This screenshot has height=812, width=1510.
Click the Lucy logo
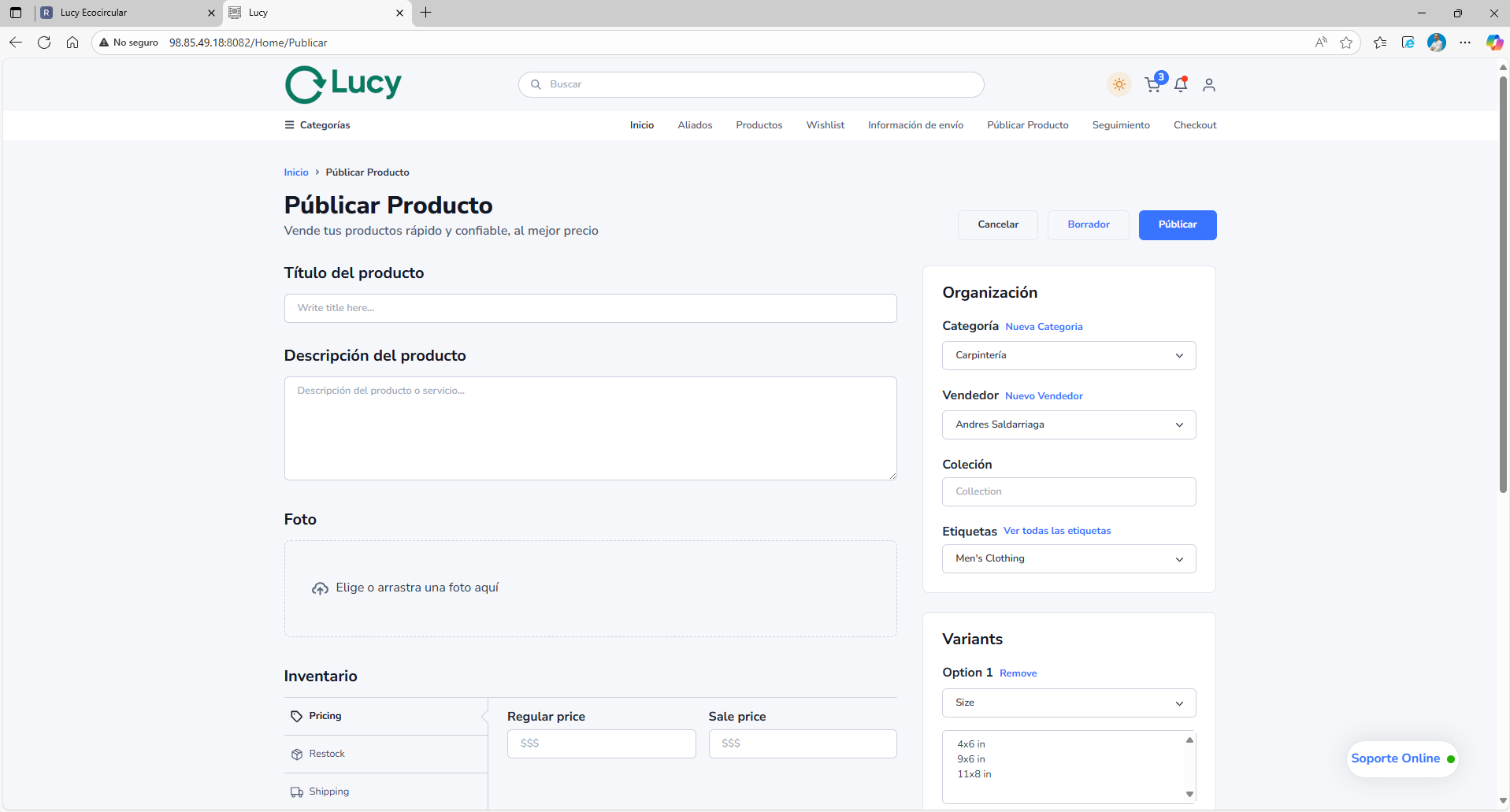point(343,83)
